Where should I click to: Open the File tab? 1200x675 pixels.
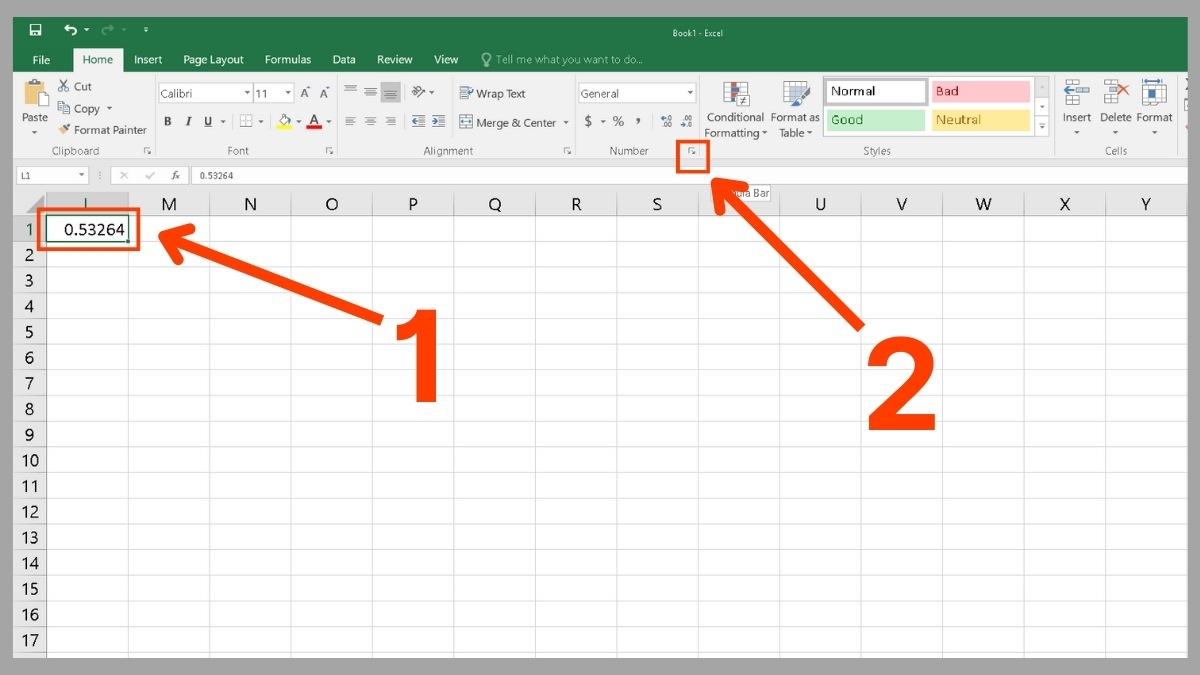(41, 60)
